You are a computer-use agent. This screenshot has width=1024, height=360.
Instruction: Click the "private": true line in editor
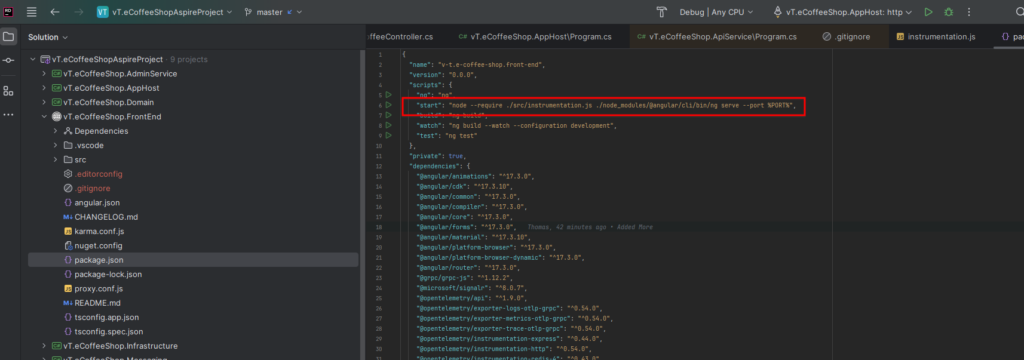pyautogui.click(x=438, y=156)
